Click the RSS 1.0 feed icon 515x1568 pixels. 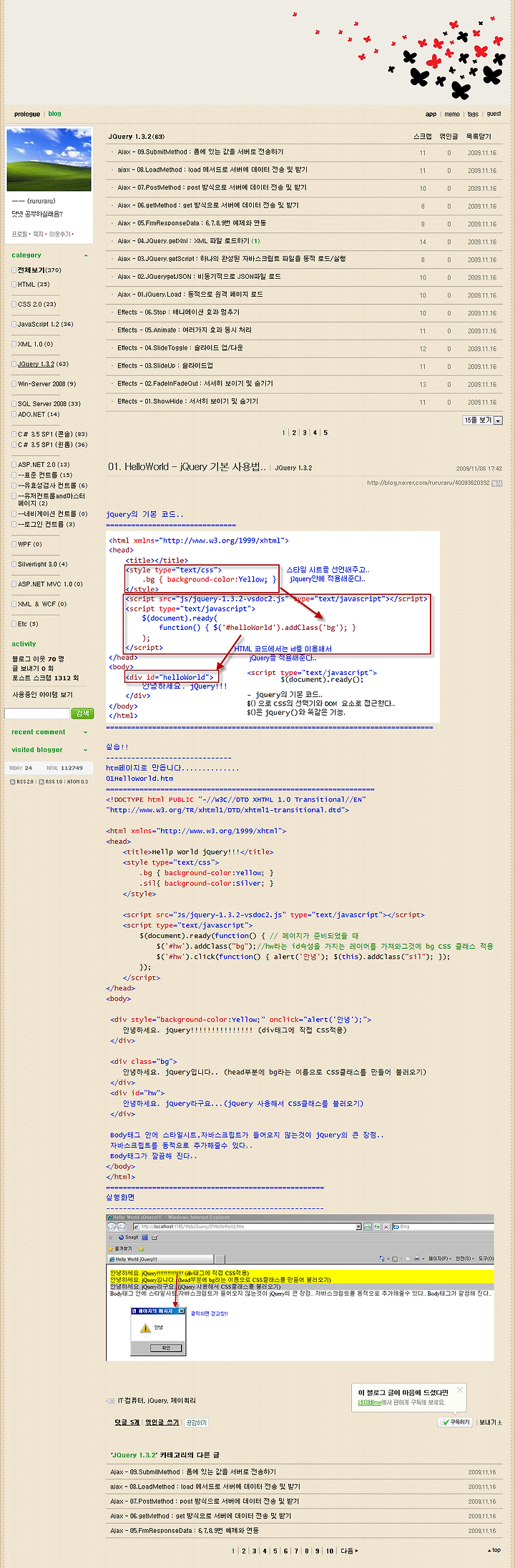click(x=41, y=782)
